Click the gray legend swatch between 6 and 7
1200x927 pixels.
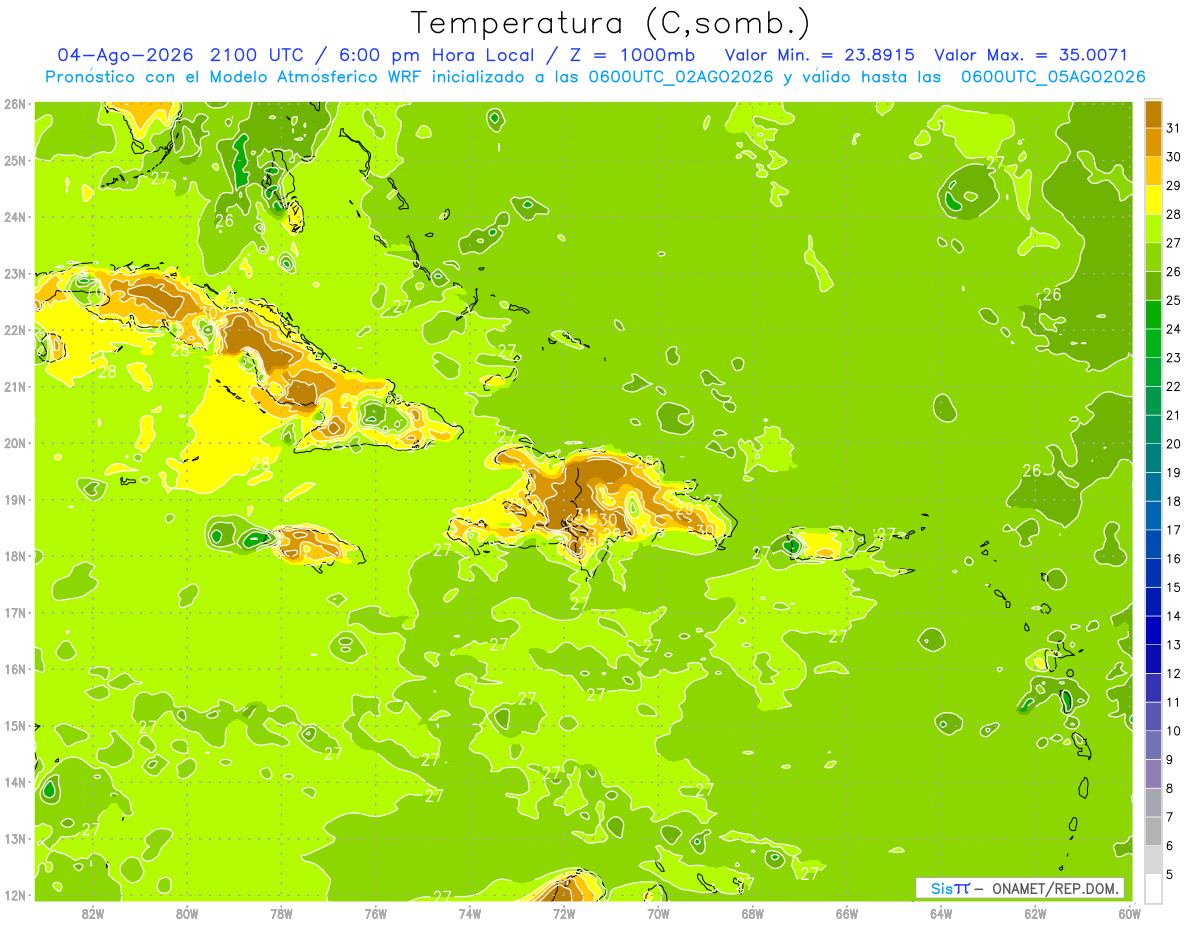(x=1153, y=831)
